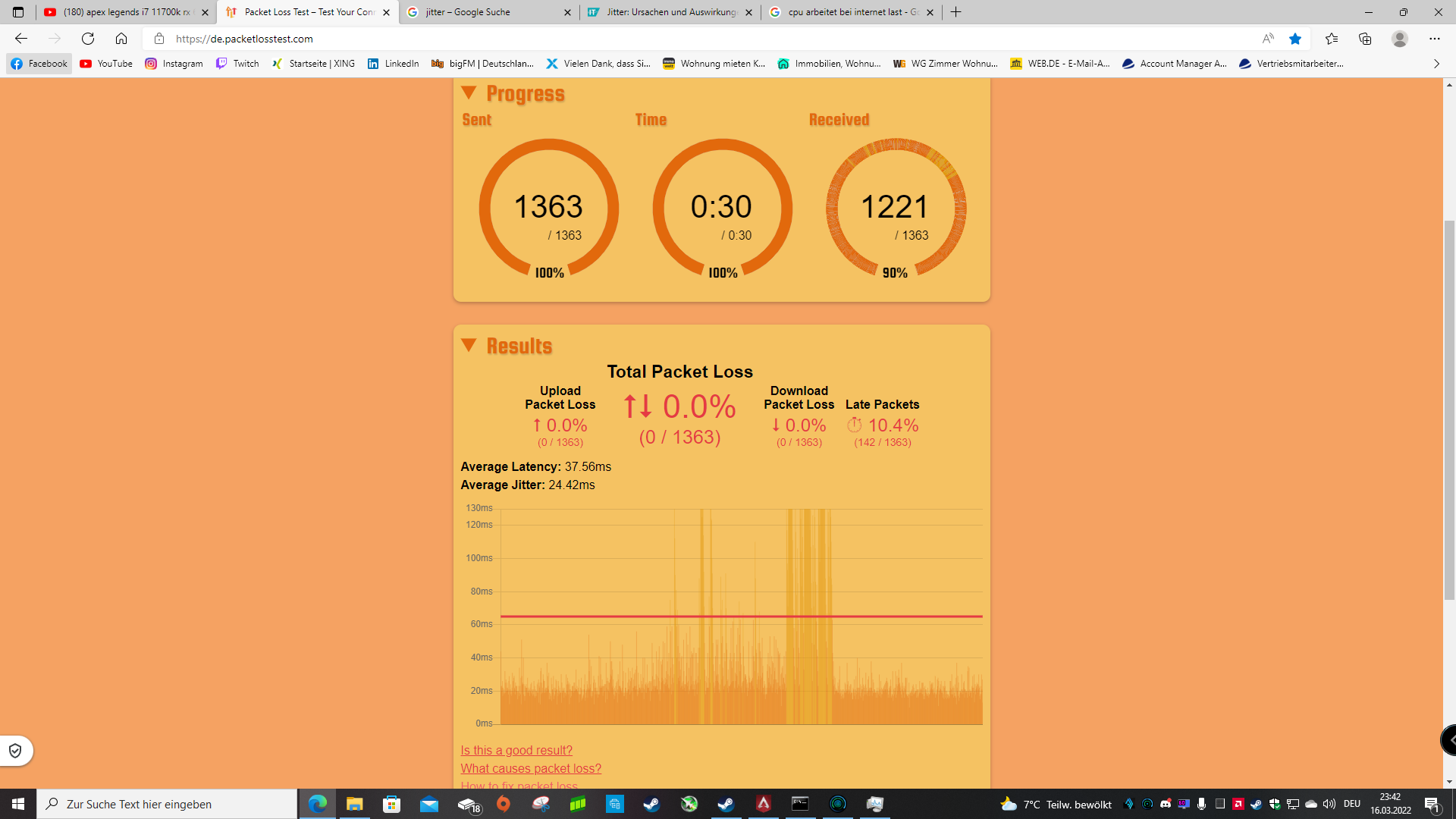Open the 'Is this a good result?' link

click(x=516, y=750)
